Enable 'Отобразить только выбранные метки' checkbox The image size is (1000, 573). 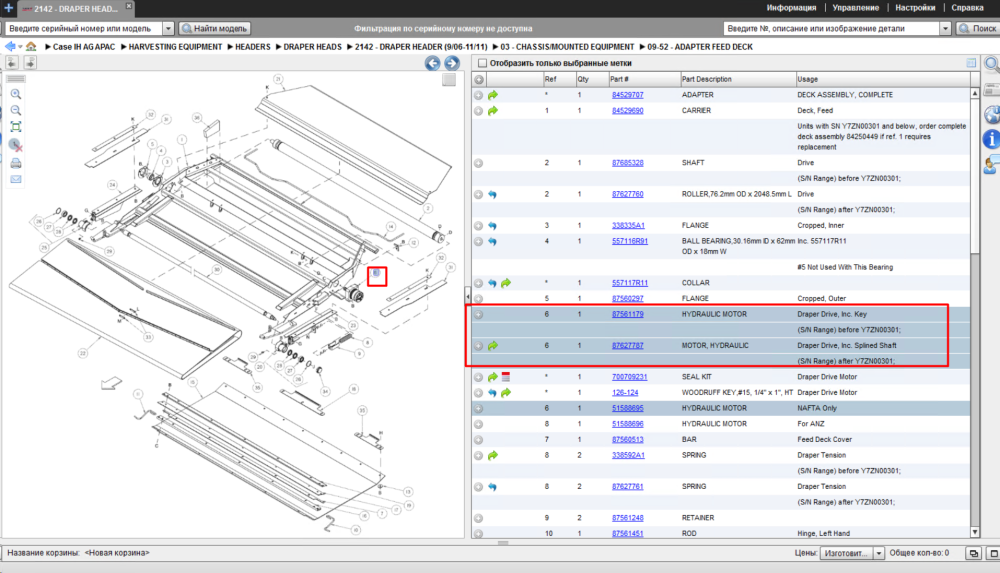483,63
